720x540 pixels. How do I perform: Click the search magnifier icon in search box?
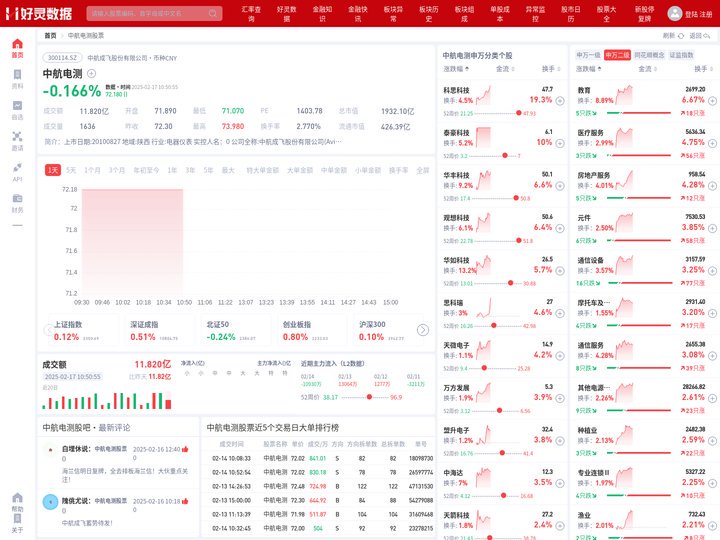point(213,13)
